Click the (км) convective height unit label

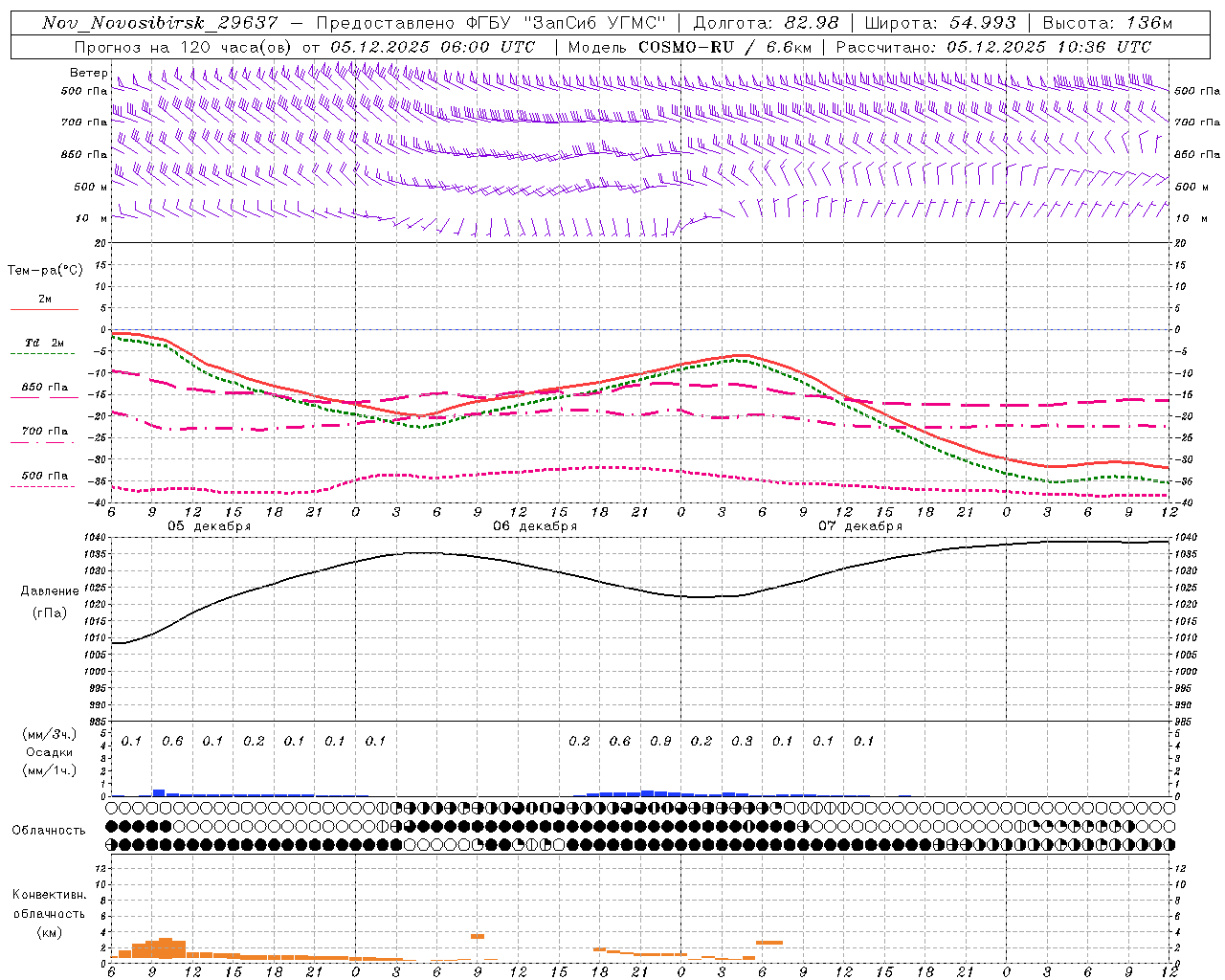click(50, 931)
